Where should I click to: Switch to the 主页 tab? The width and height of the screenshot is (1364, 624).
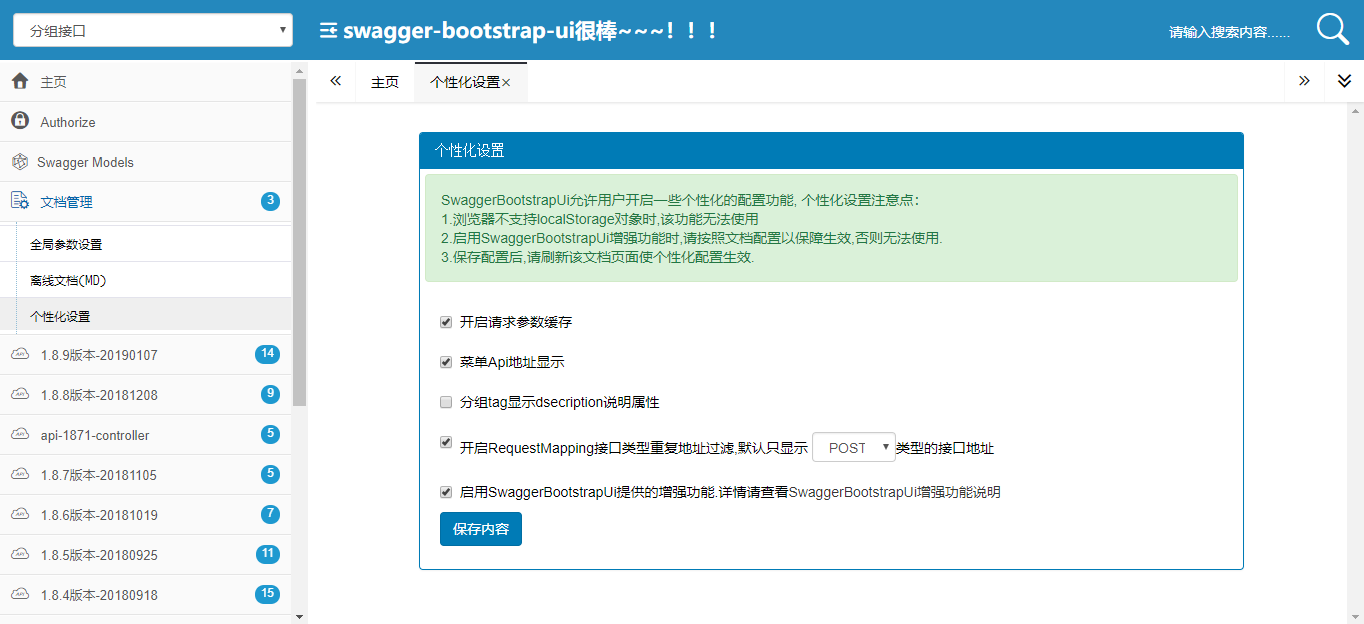point(385,83)
